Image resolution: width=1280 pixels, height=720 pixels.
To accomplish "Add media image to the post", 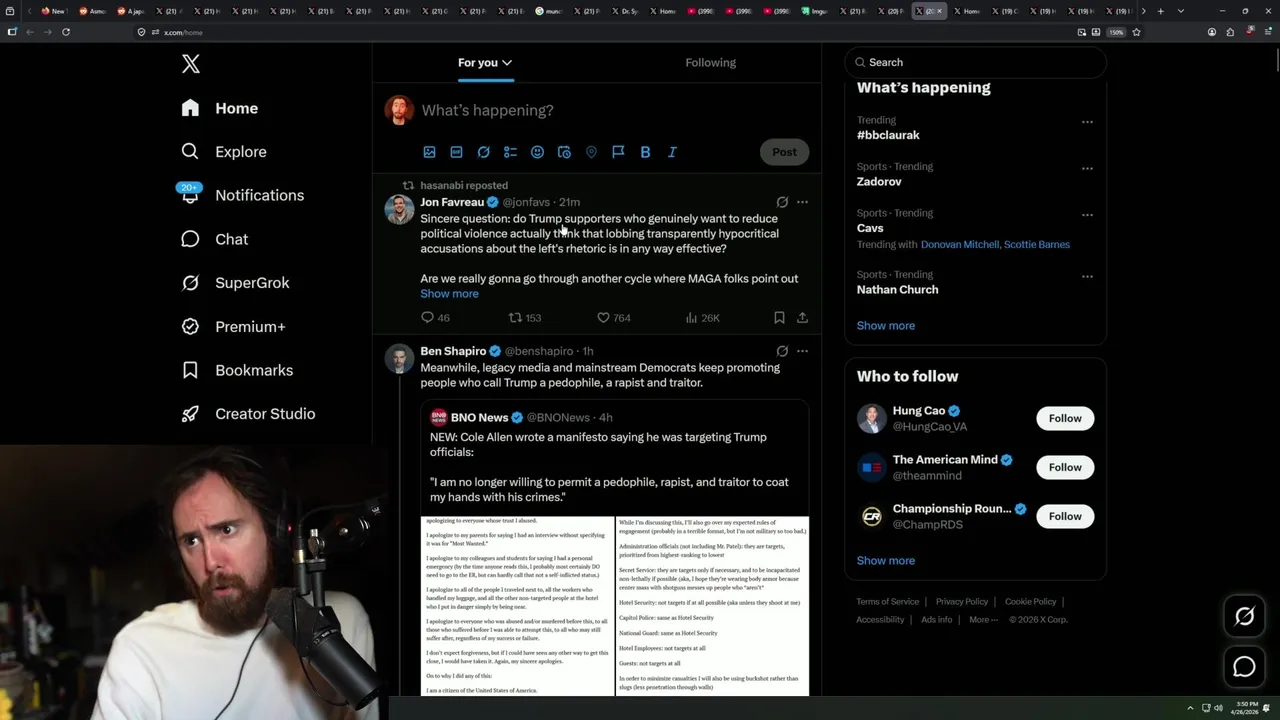I will (429, 152).
